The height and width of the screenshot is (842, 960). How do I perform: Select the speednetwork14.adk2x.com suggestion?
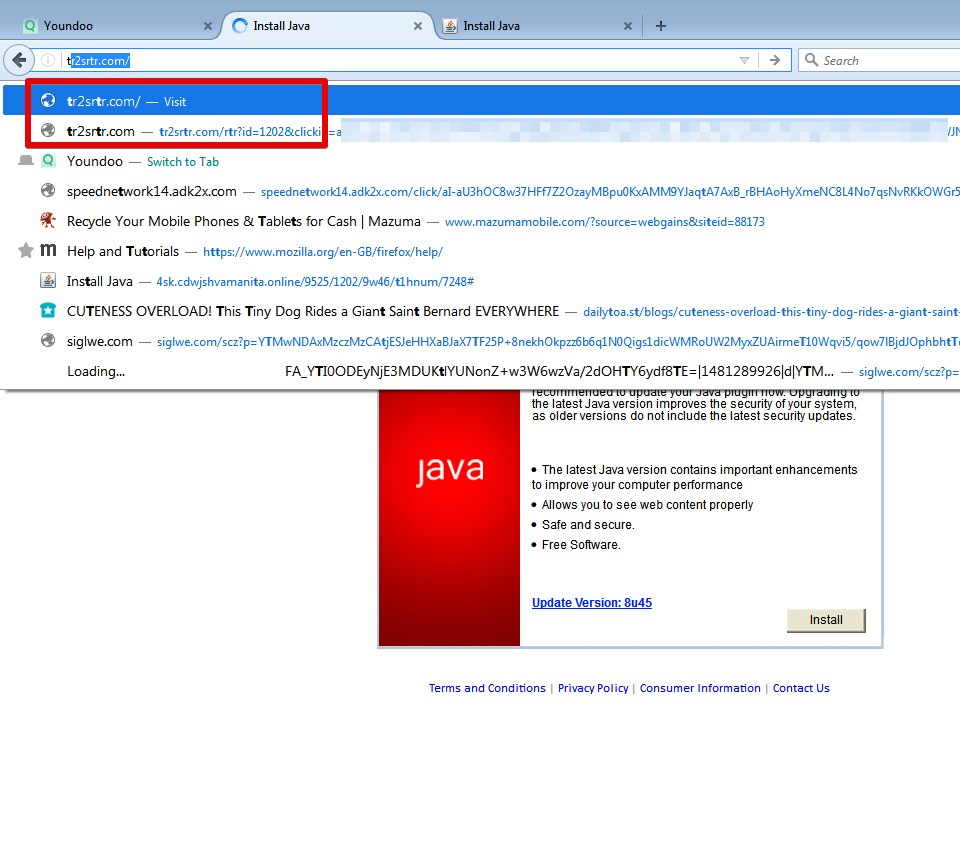tap(152, 191)
